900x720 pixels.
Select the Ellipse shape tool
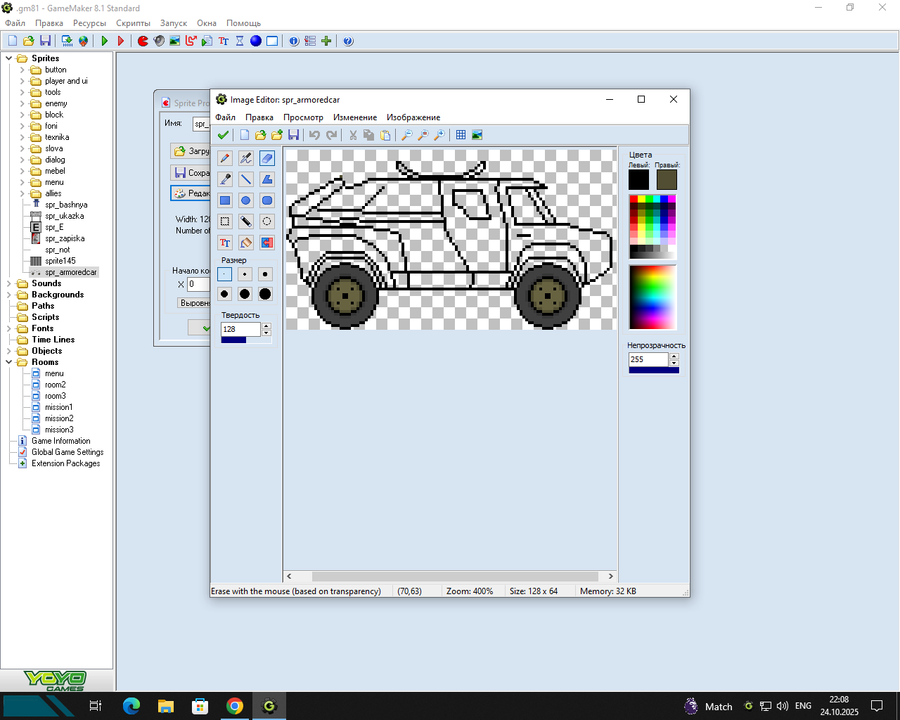pyautogui.click(x=246, y=200)
